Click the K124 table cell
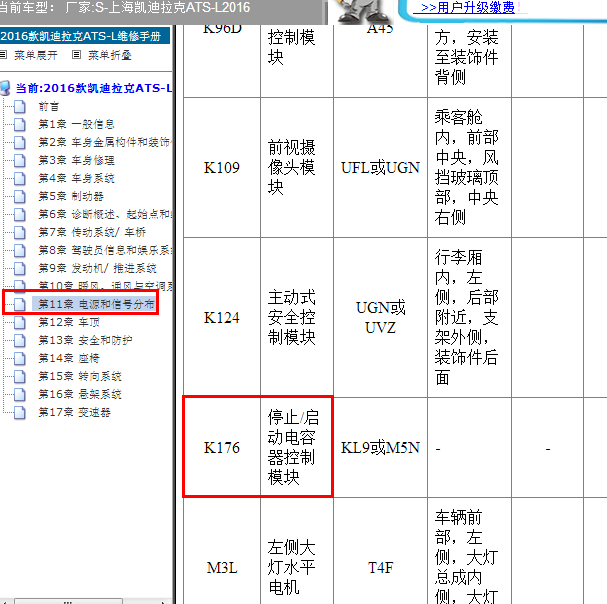 tap(222, 317)
